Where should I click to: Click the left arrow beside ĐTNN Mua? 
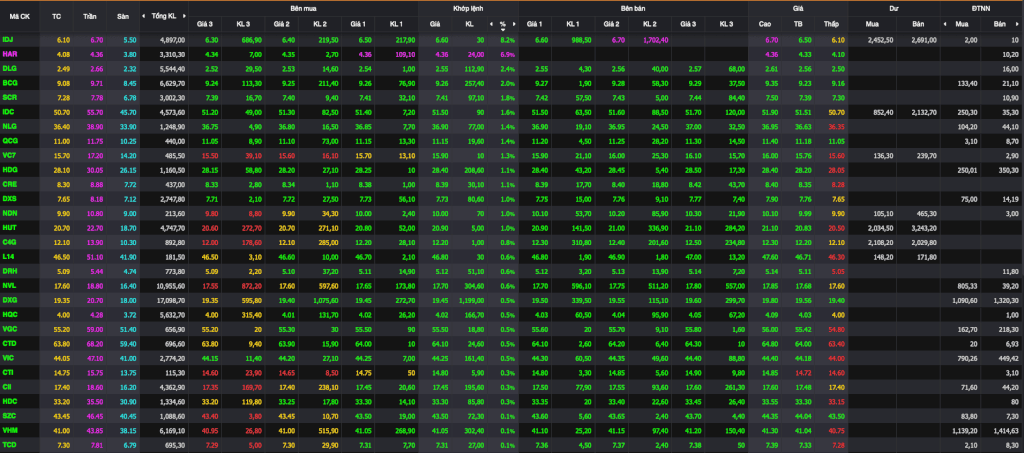coord(944,24)
